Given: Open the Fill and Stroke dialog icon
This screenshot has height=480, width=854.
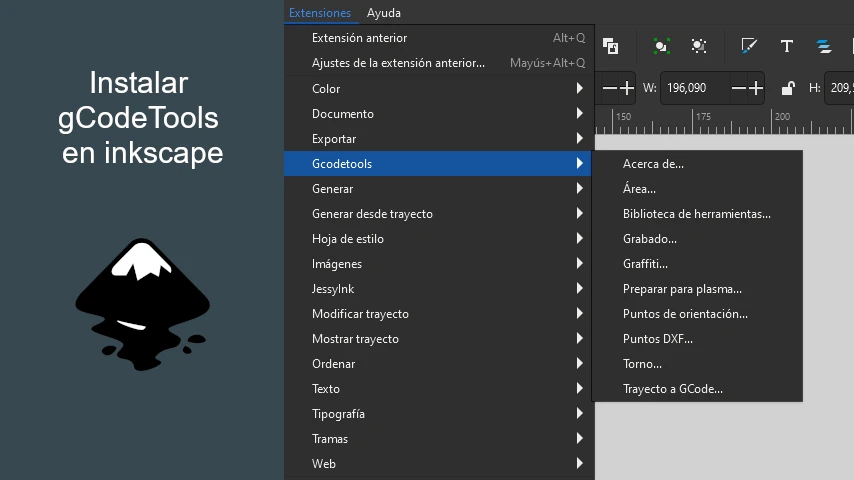Looking at the screenshot, I should click(749, 46).
